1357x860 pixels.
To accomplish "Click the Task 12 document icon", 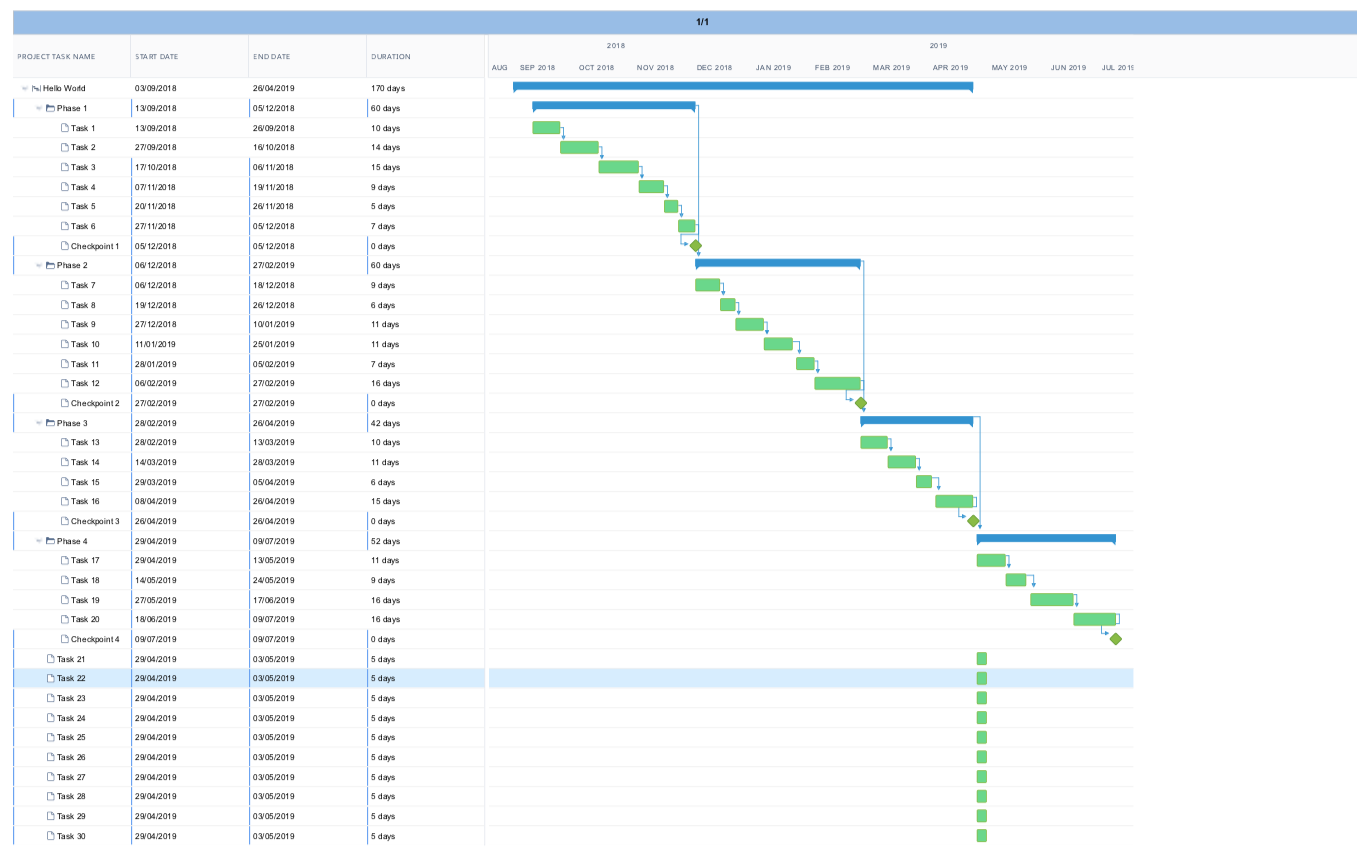I will (64, 384).
